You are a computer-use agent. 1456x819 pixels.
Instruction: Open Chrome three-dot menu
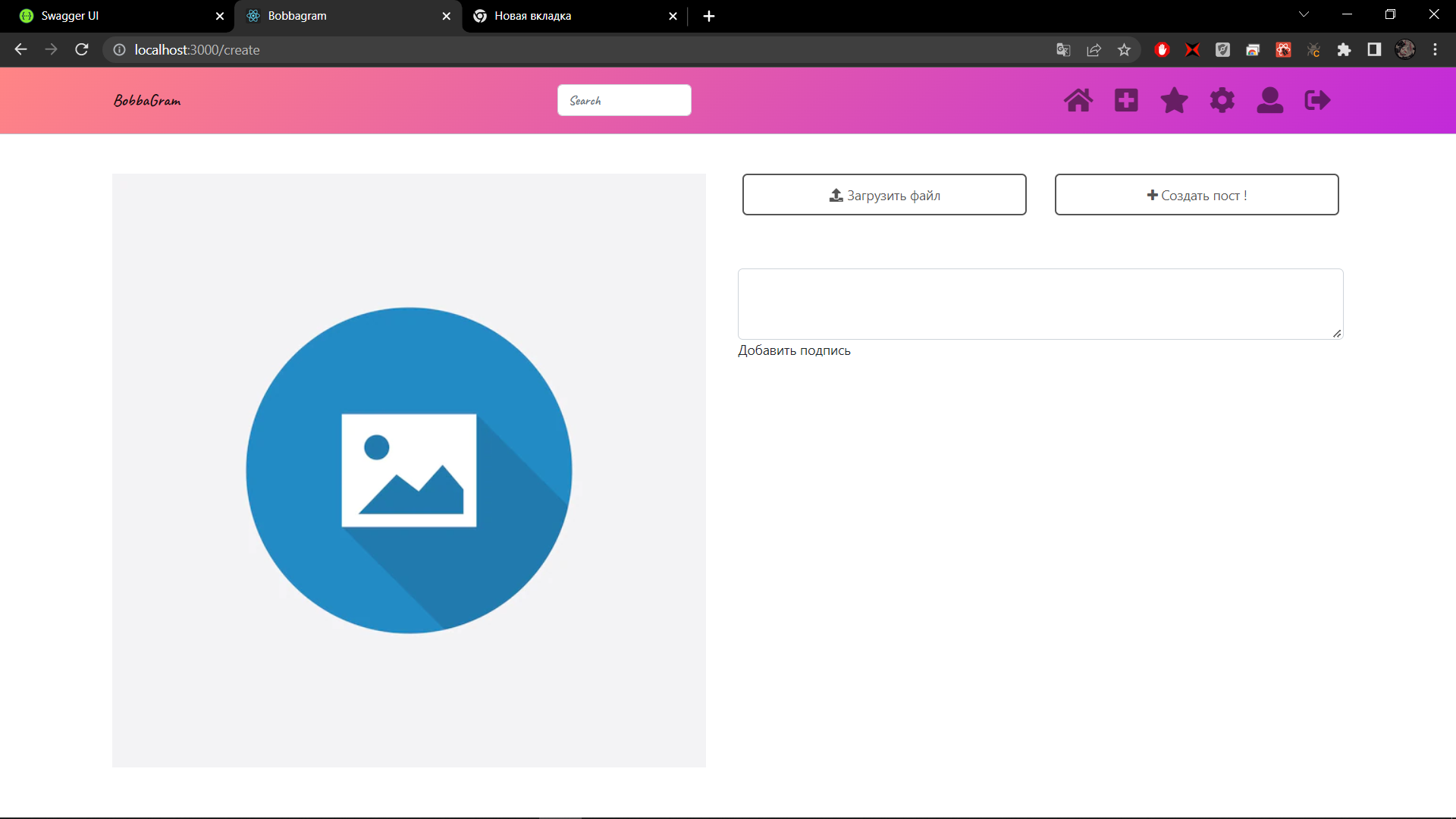coord(1435,50)
